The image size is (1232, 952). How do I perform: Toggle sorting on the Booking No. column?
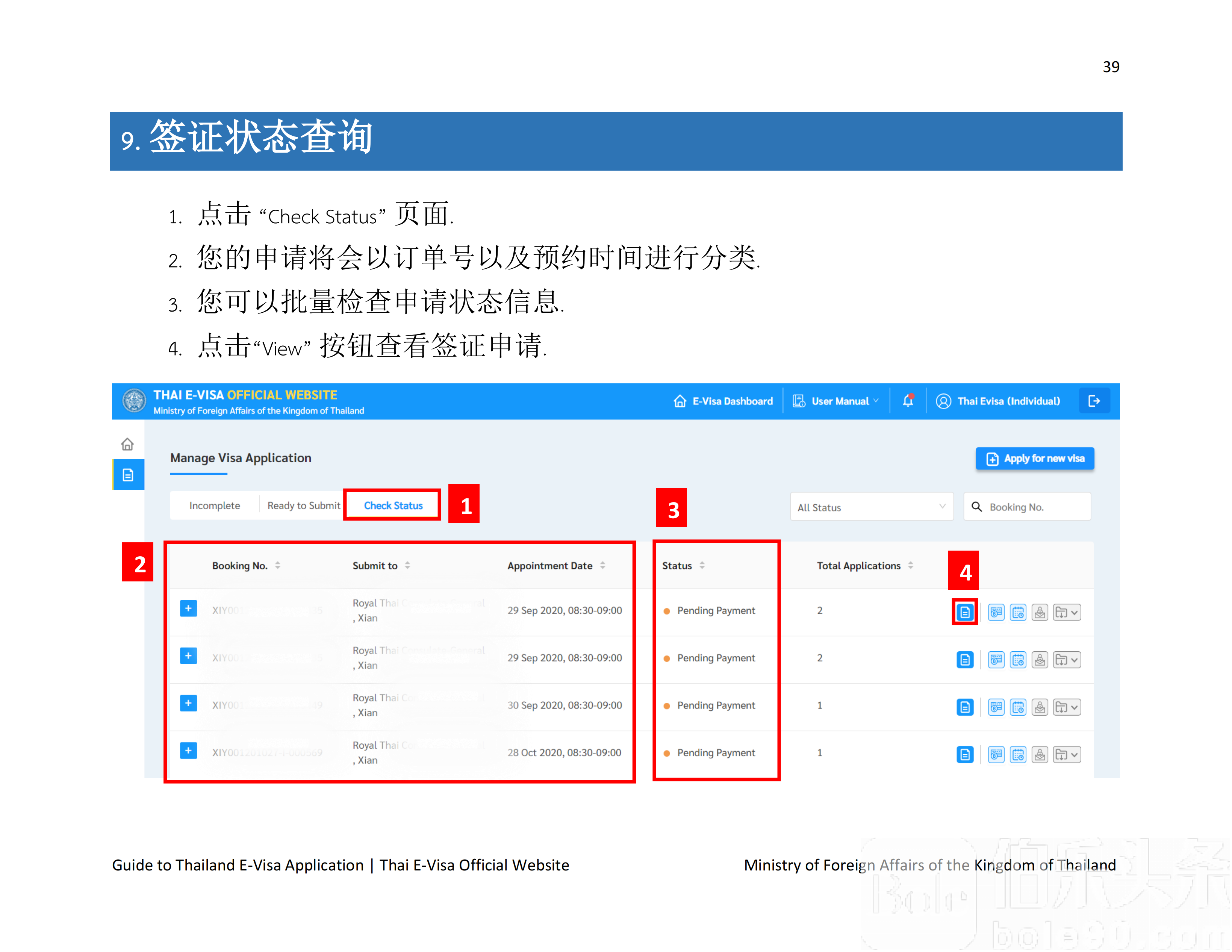[x=278, y=565]
